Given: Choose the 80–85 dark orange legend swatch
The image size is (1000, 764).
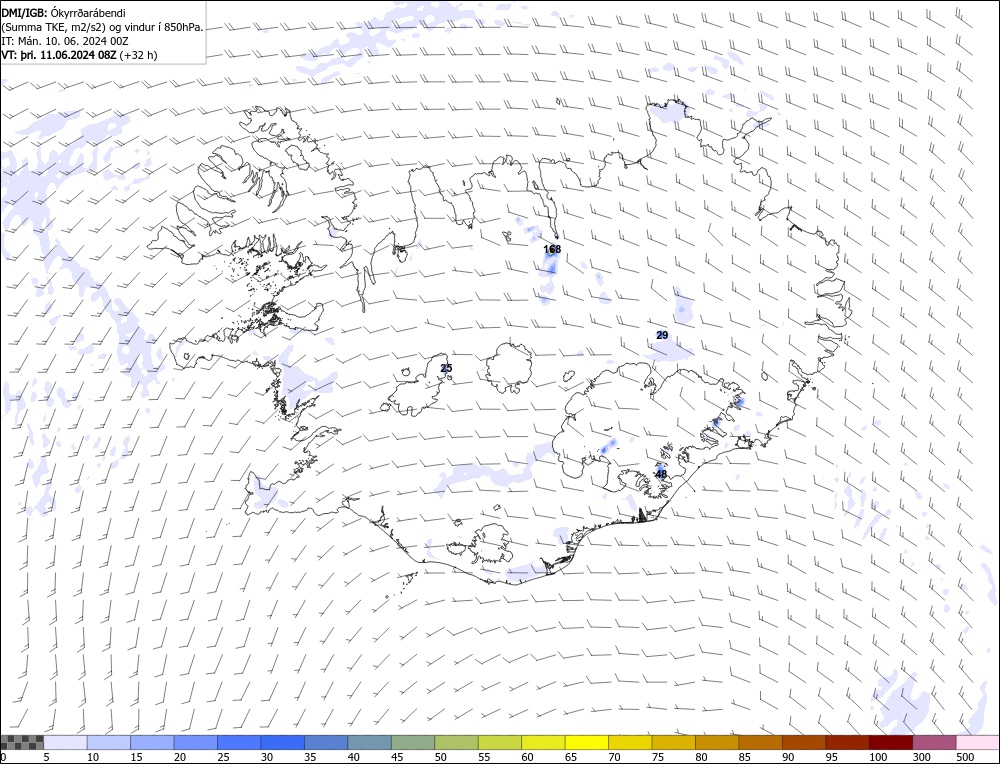Looking at the screenshot, I should tap(717, 742).
